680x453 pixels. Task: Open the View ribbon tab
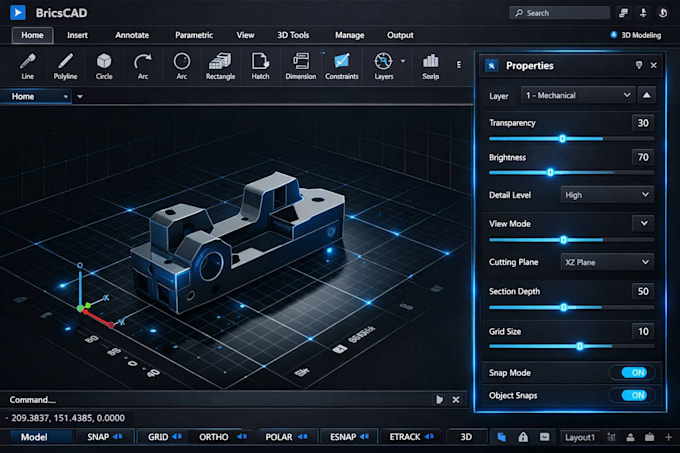(x=245, y=35)
